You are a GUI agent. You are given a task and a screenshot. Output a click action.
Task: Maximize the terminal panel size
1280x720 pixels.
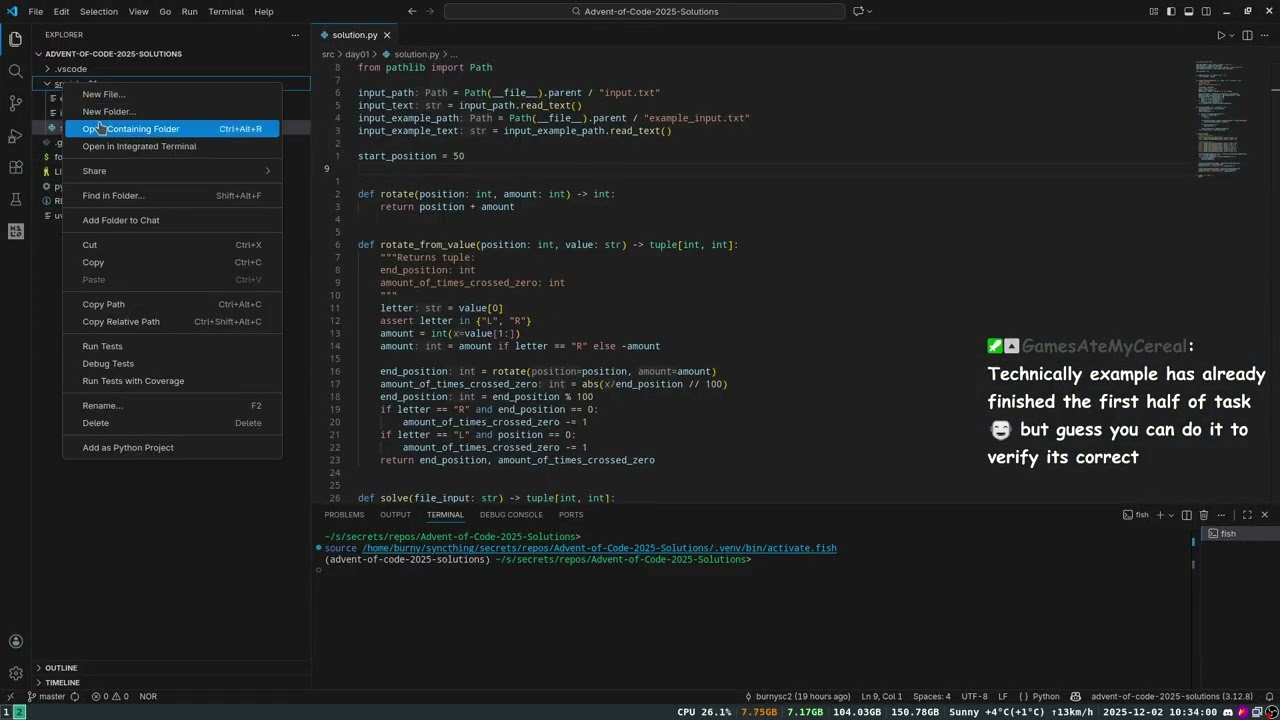[1247, 515]
